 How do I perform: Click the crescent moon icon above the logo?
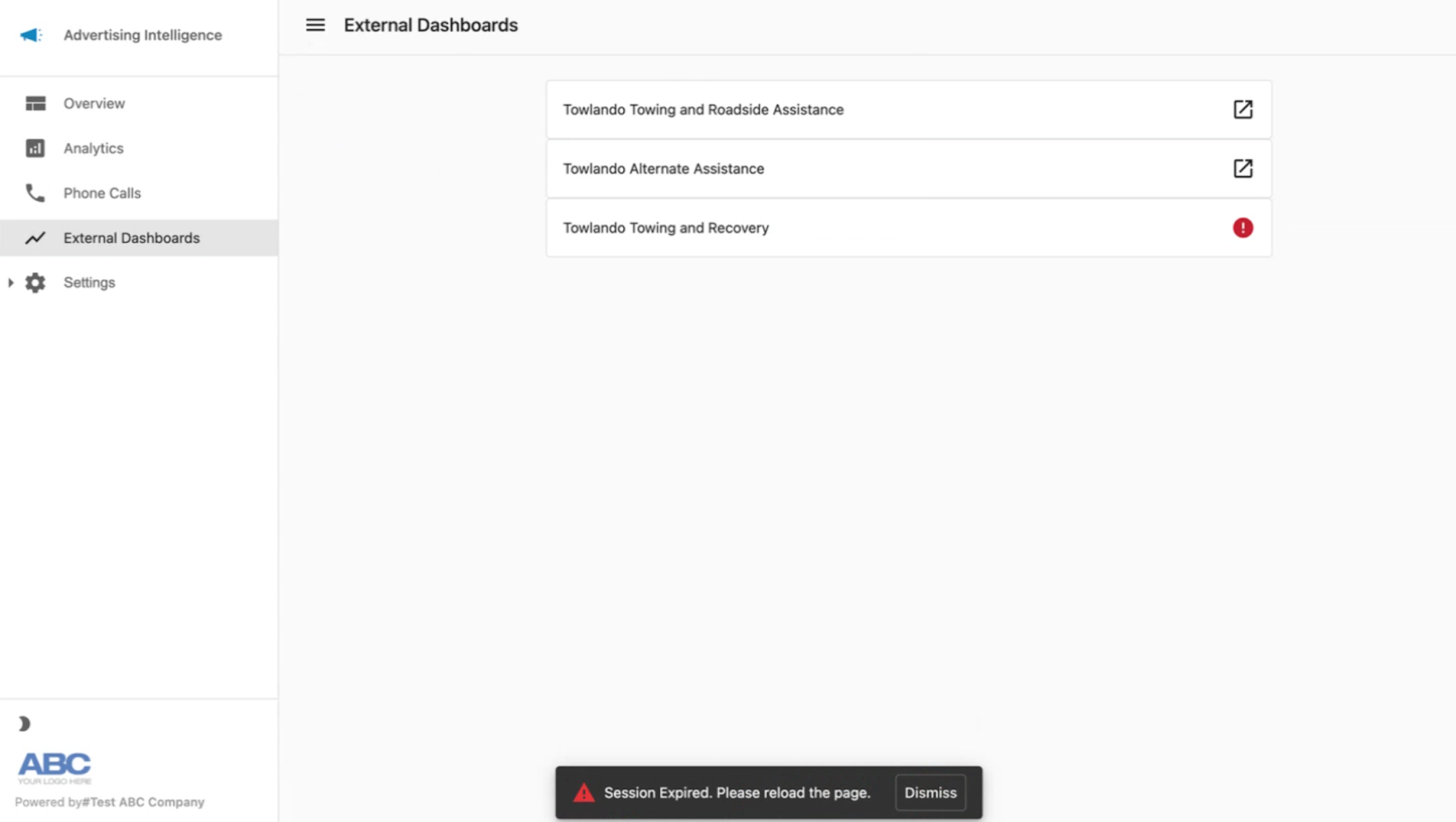pyautogui.click(x=22, y=723)
